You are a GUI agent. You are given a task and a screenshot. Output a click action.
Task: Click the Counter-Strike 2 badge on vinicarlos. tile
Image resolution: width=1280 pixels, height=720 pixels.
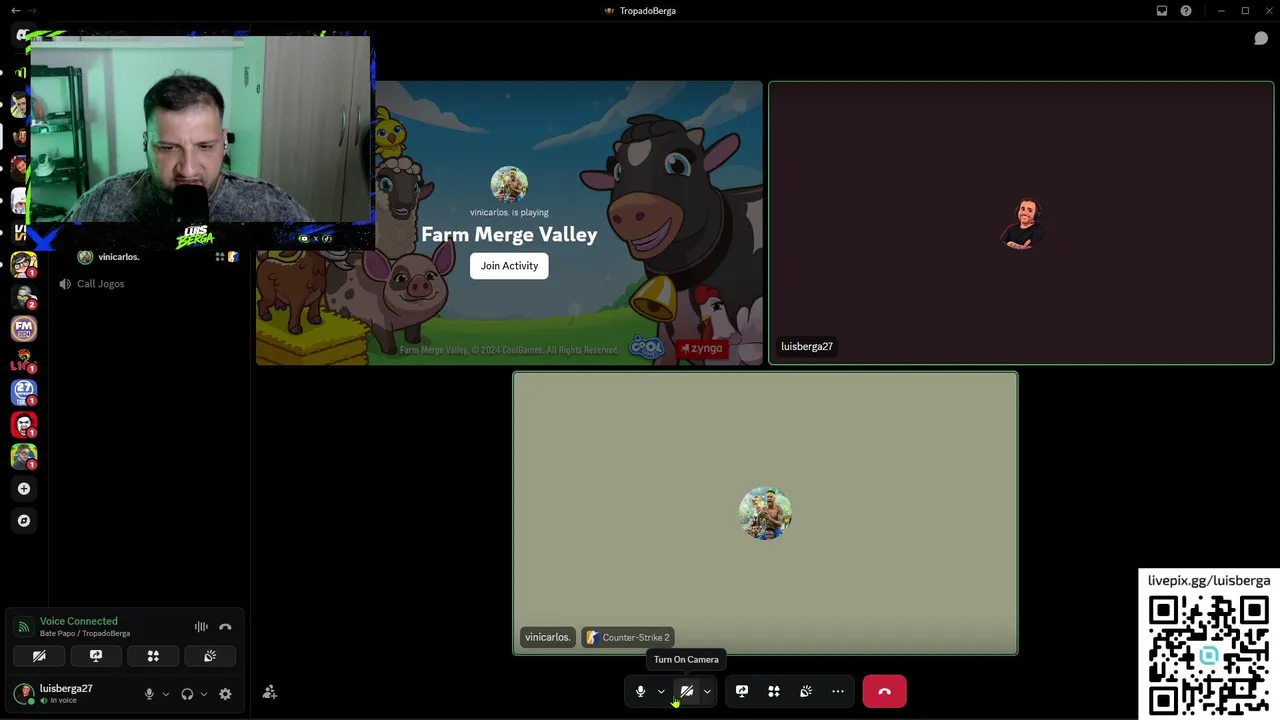tap(627, 637)
